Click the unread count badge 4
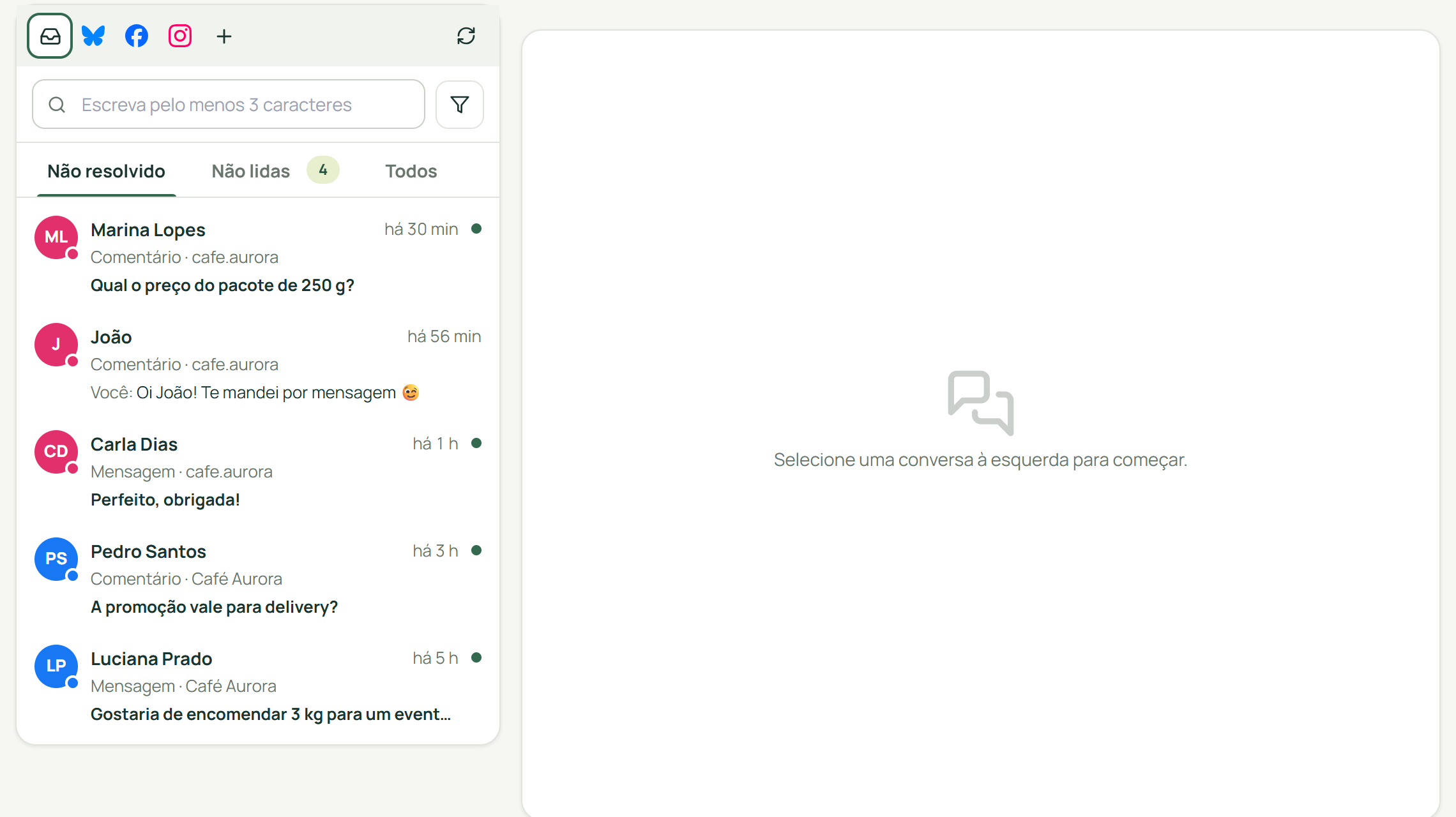Viewport: 1456px width, 817px height. [x=323, y=170]
